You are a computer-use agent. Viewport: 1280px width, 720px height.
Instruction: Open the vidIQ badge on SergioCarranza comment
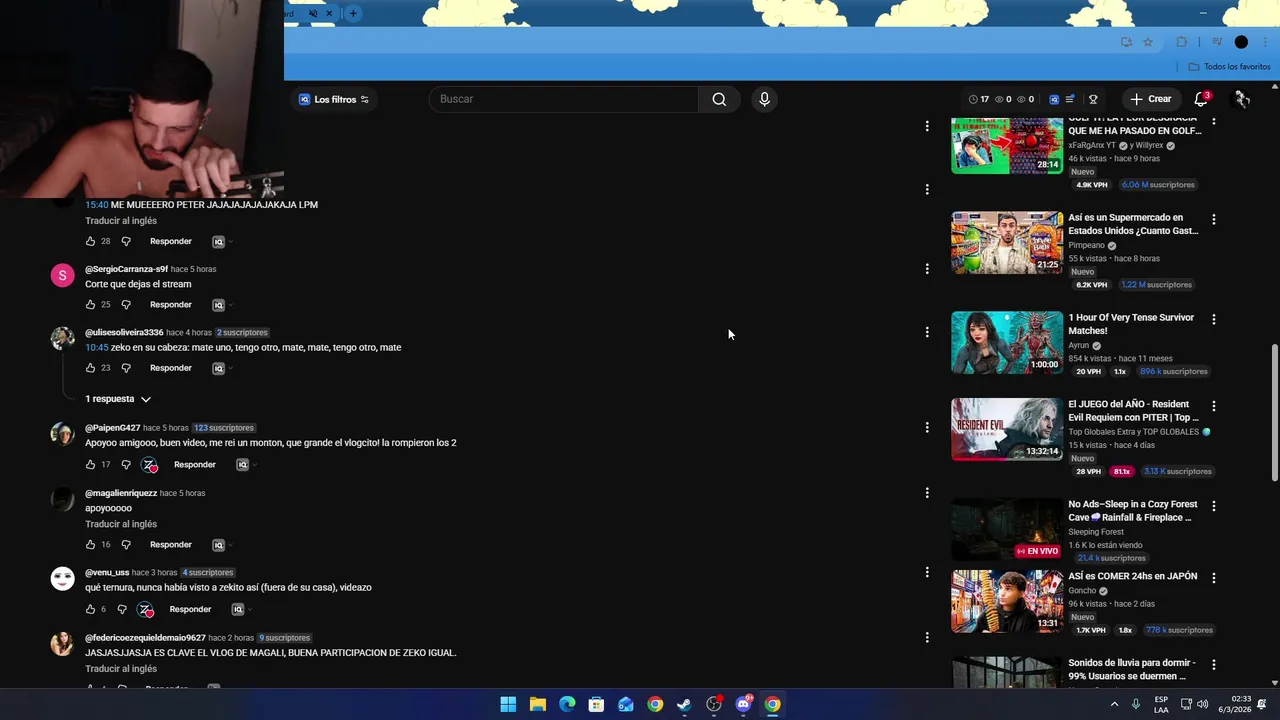point(219,305)
